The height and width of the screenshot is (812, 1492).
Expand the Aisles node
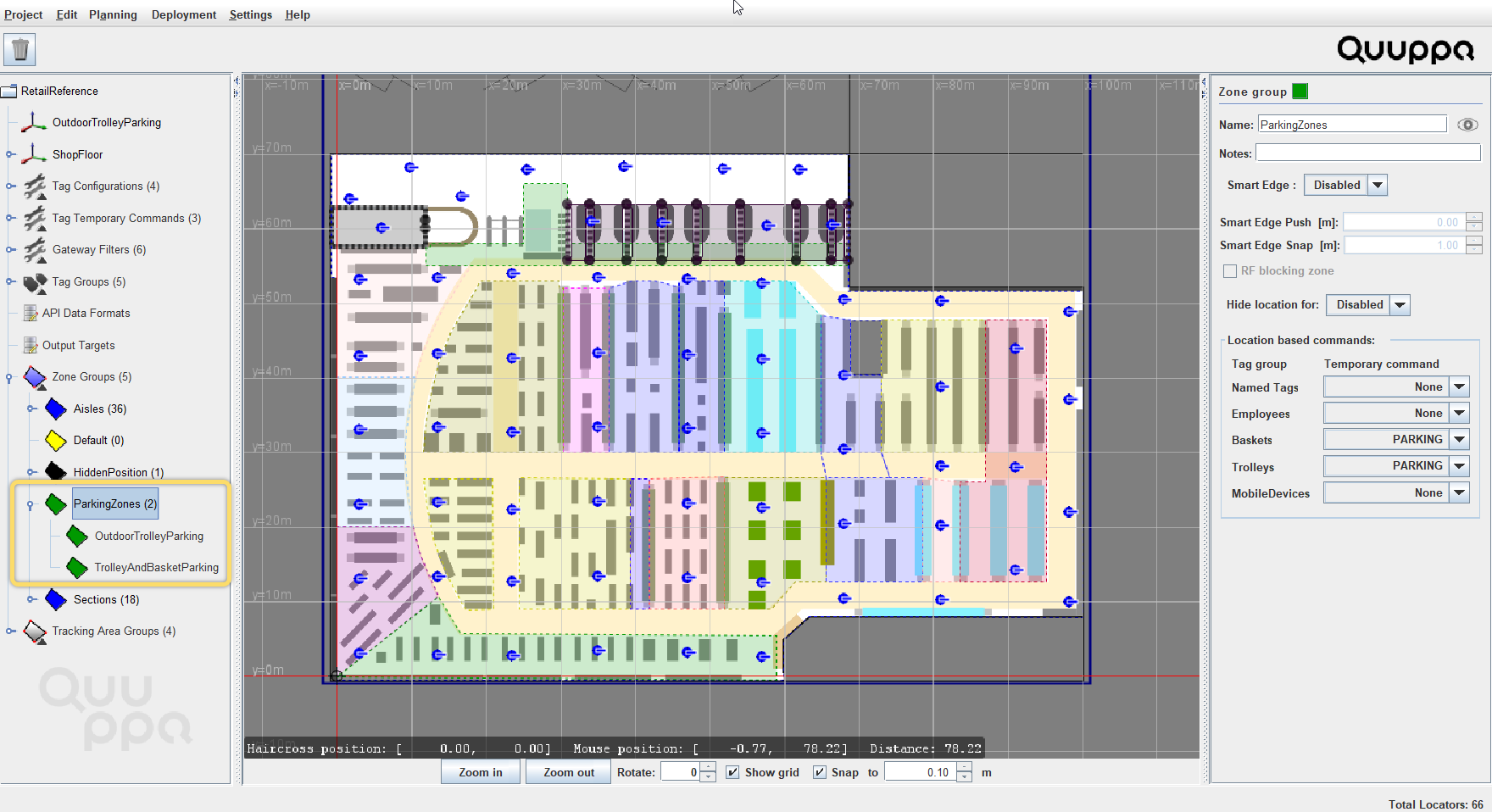(x=31, y=409)
